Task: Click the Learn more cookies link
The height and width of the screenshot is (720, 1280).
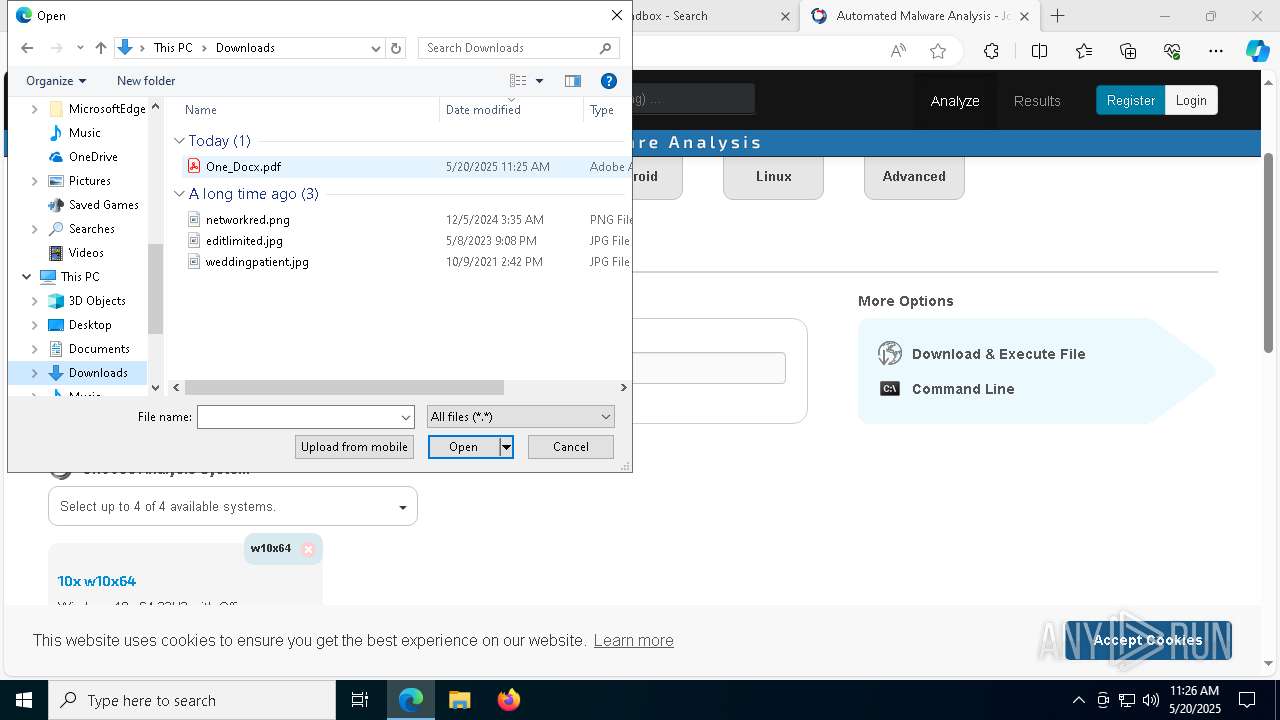Action: [633, 641]
